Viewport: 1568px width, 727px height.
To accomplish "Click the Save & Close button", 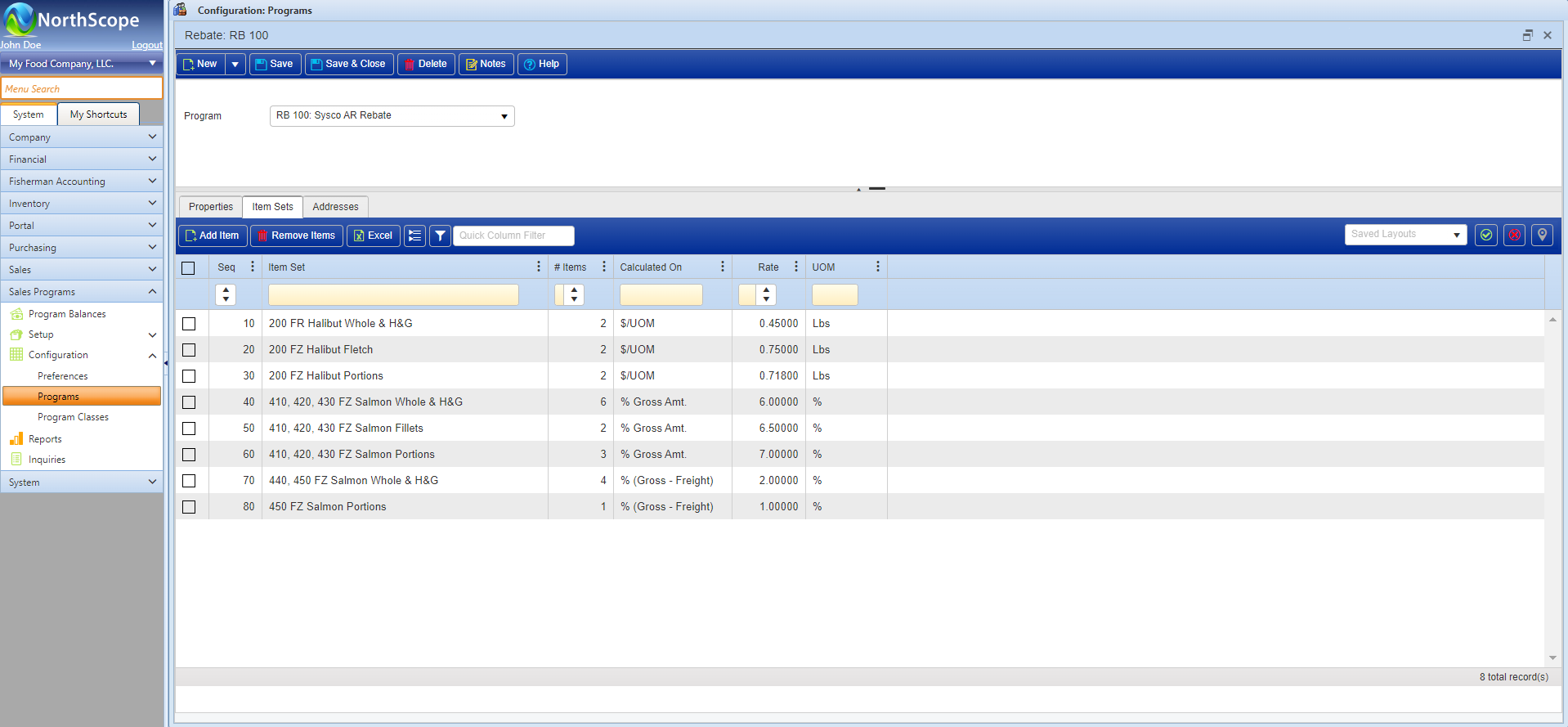I will pos(349,64).
